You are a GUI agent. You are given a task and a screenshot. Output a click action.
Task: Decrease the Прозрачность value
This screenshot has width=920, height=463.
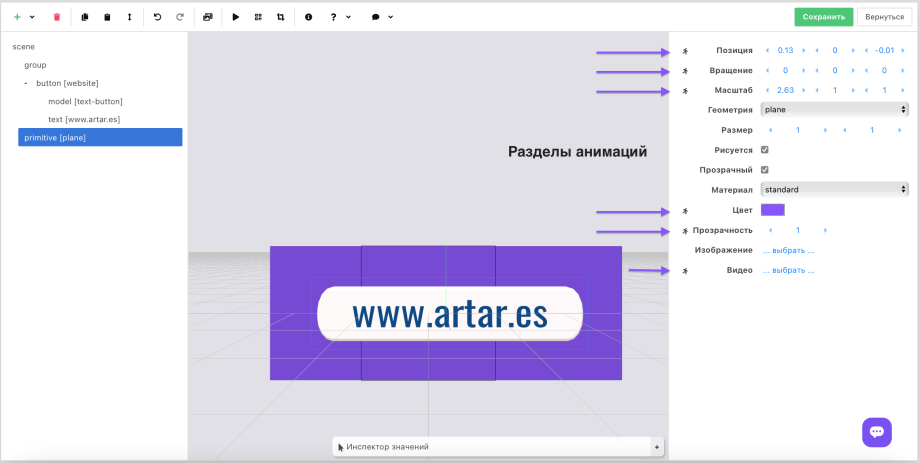770,231
